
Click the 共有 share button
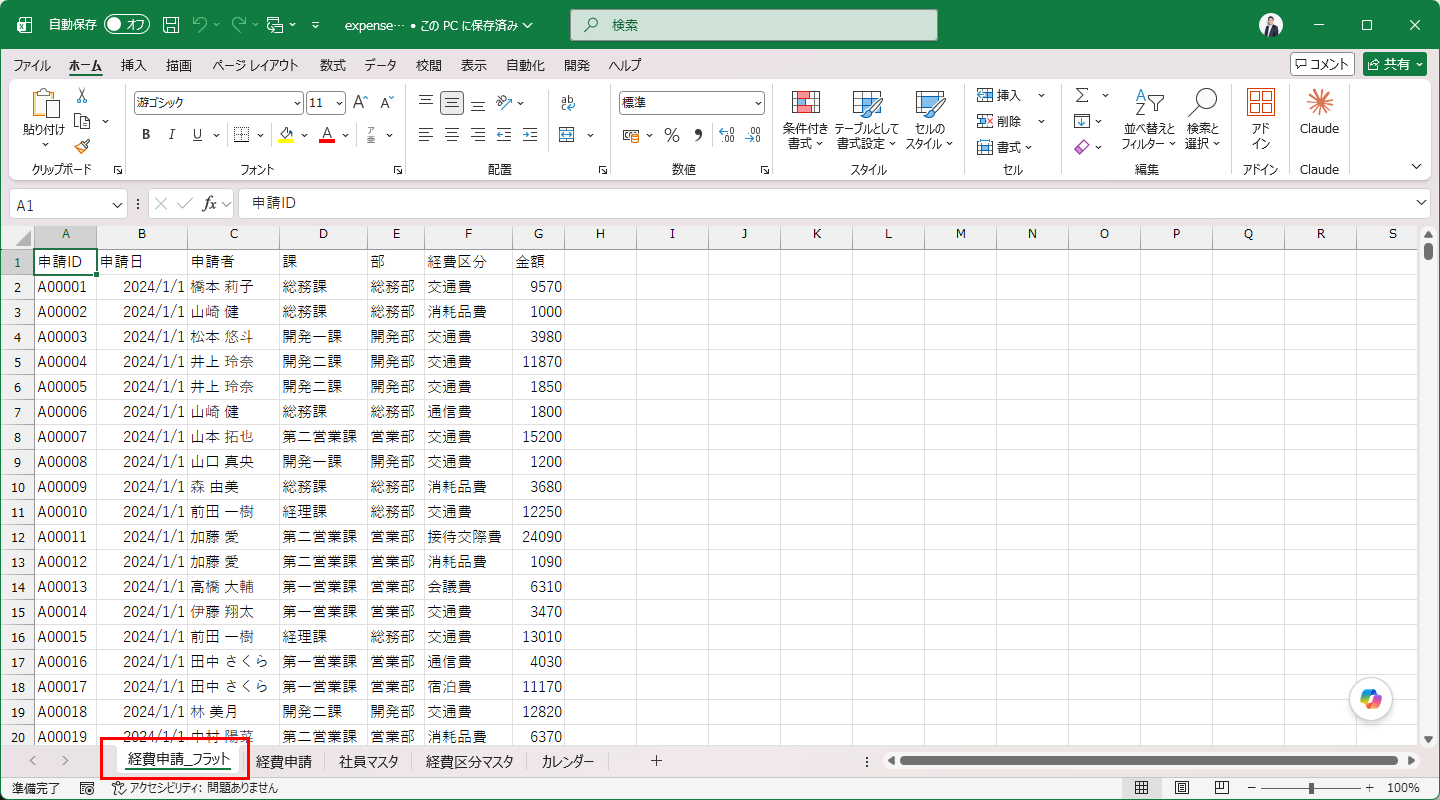[1394, 64]
